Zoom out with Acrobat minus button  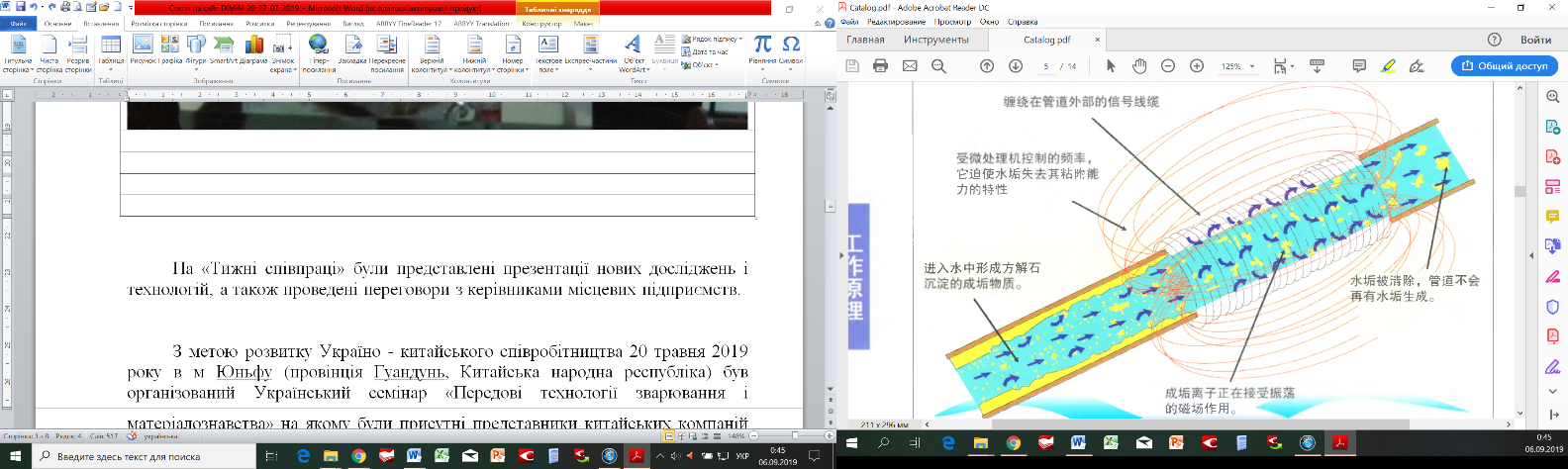[1168, 65]
